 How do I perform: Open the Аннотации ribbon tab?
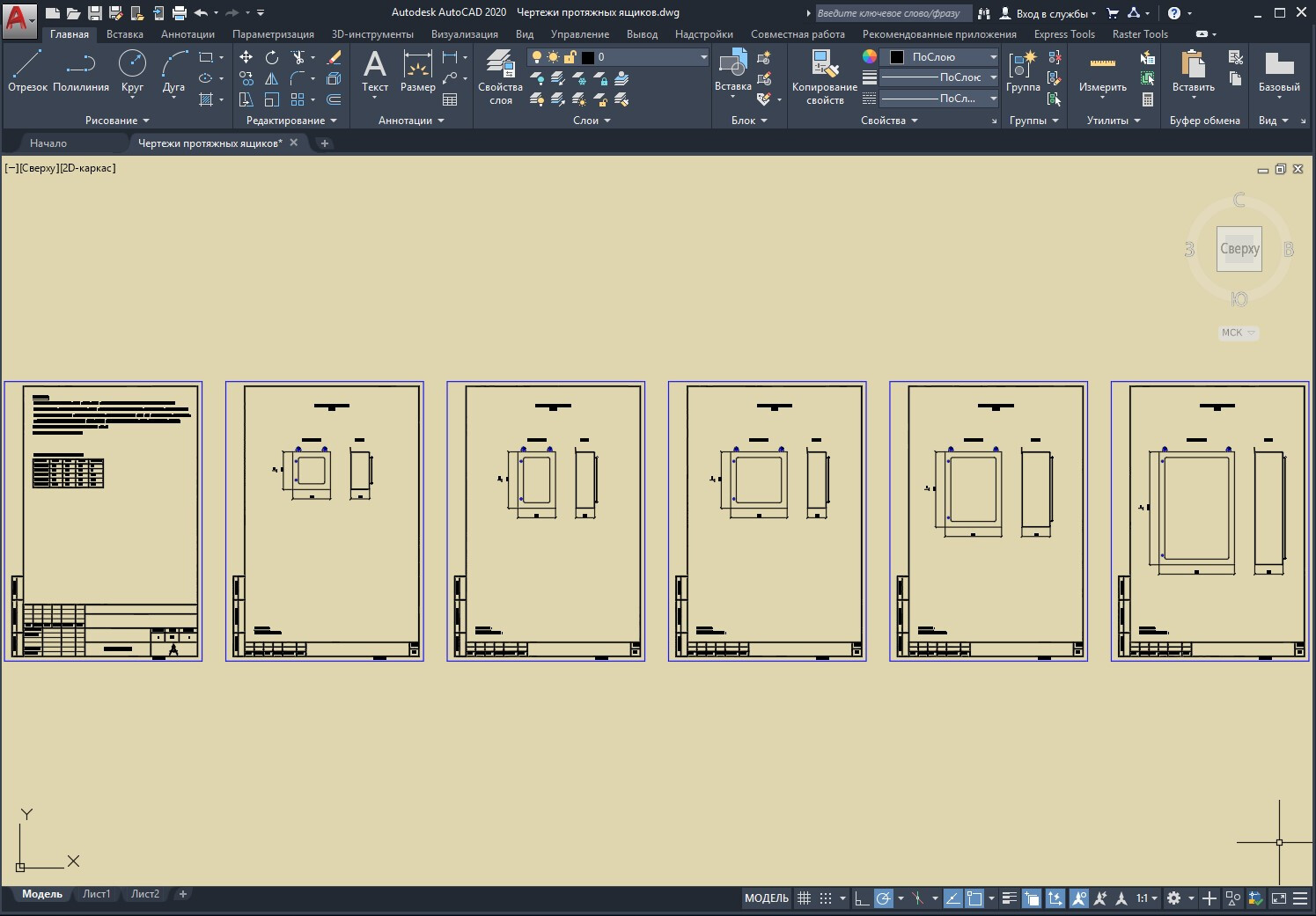pyautogui.click(x=187, y=34)
